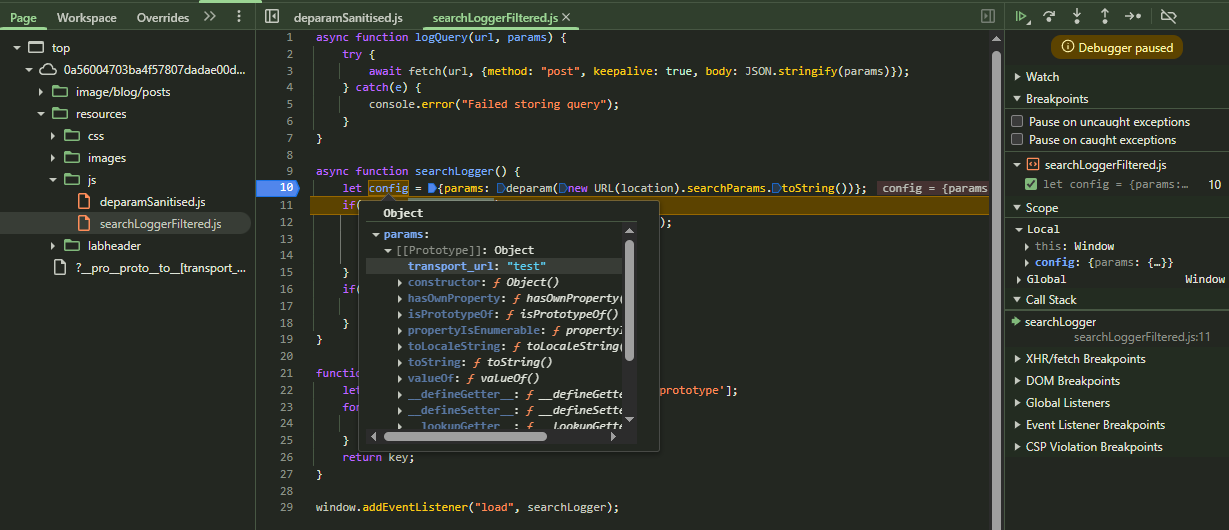This screenshot has width=1229, height=530.
Task: Click the file icon in Breakpoints section
Action: tap(1033, 165)
